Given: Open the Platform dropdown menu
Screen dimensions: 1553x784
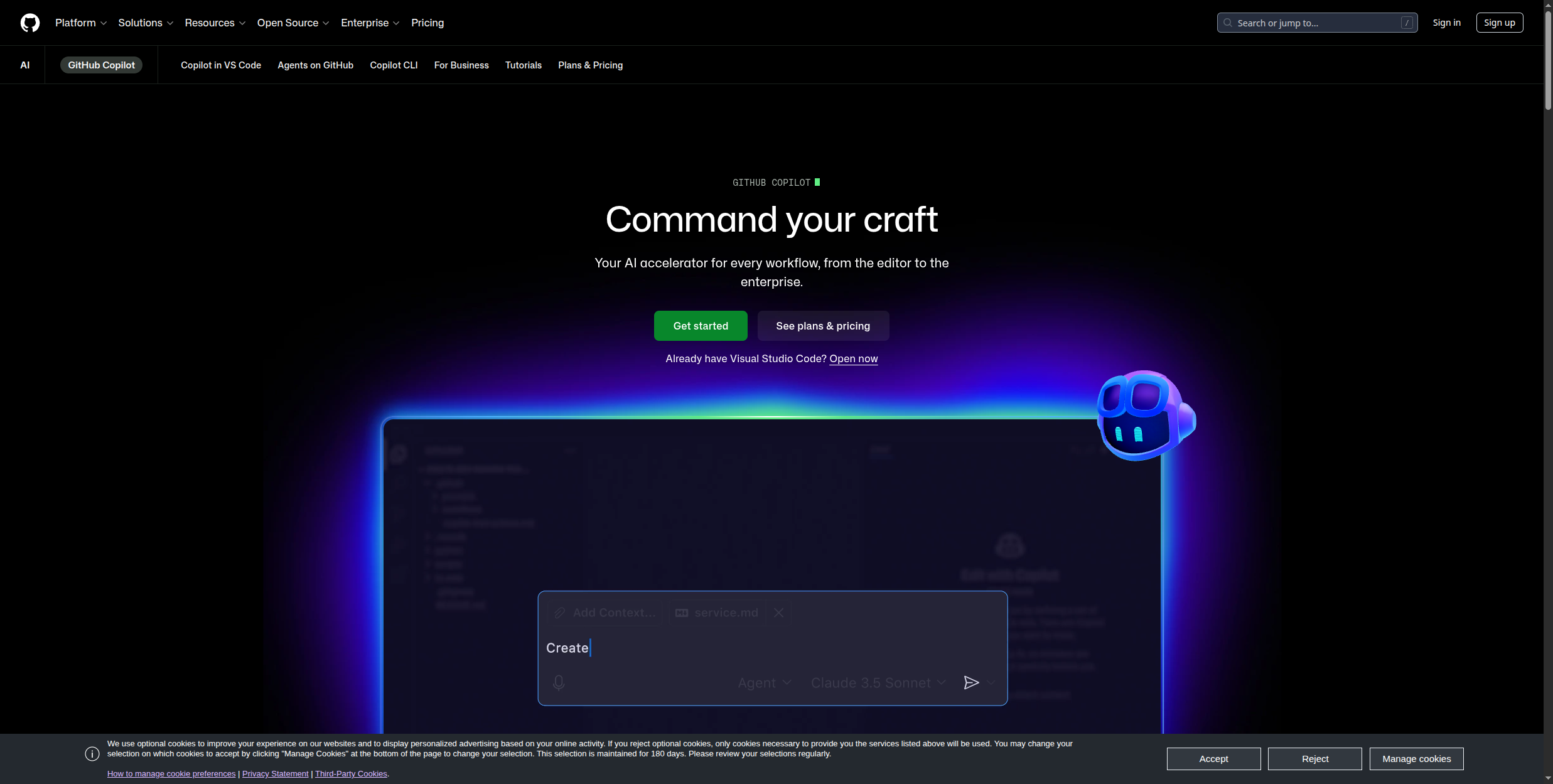Looking at the screenshot, I should coord(80,23).
